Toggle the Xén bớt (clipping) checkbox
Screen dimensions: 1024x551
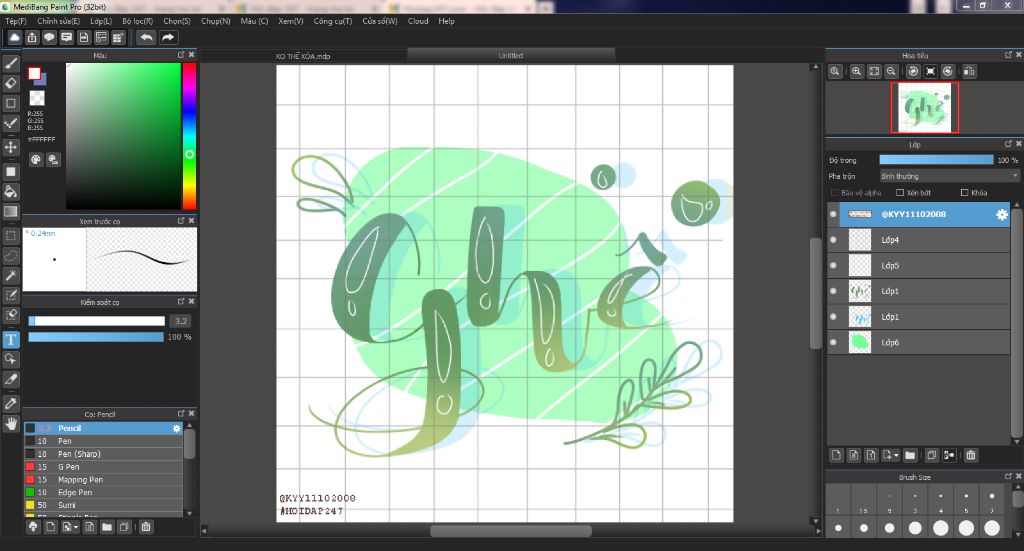coord(900,193)
